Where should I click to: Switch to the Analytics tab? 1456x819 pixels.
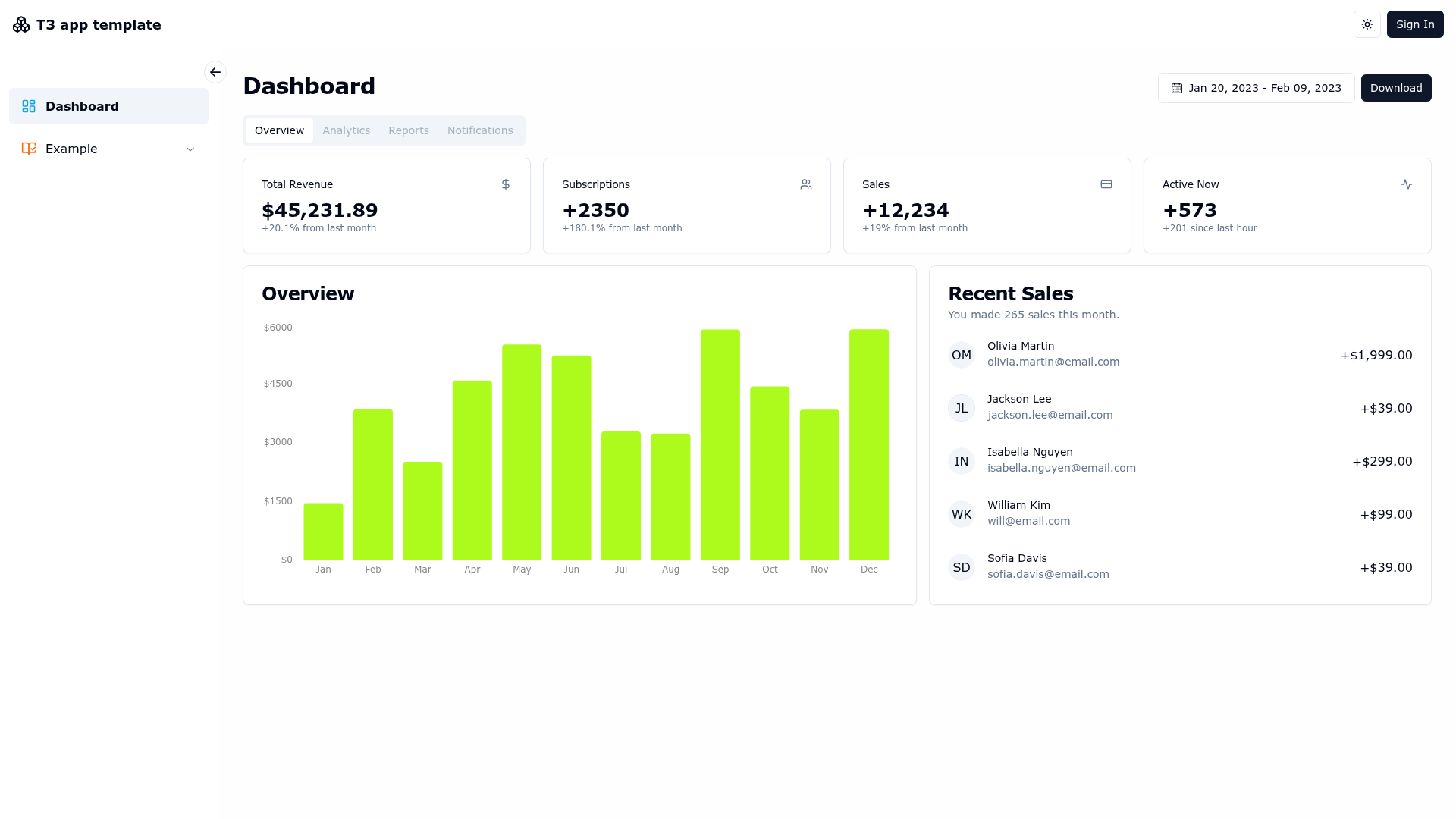pyautogui.click(x=347, y=130)
